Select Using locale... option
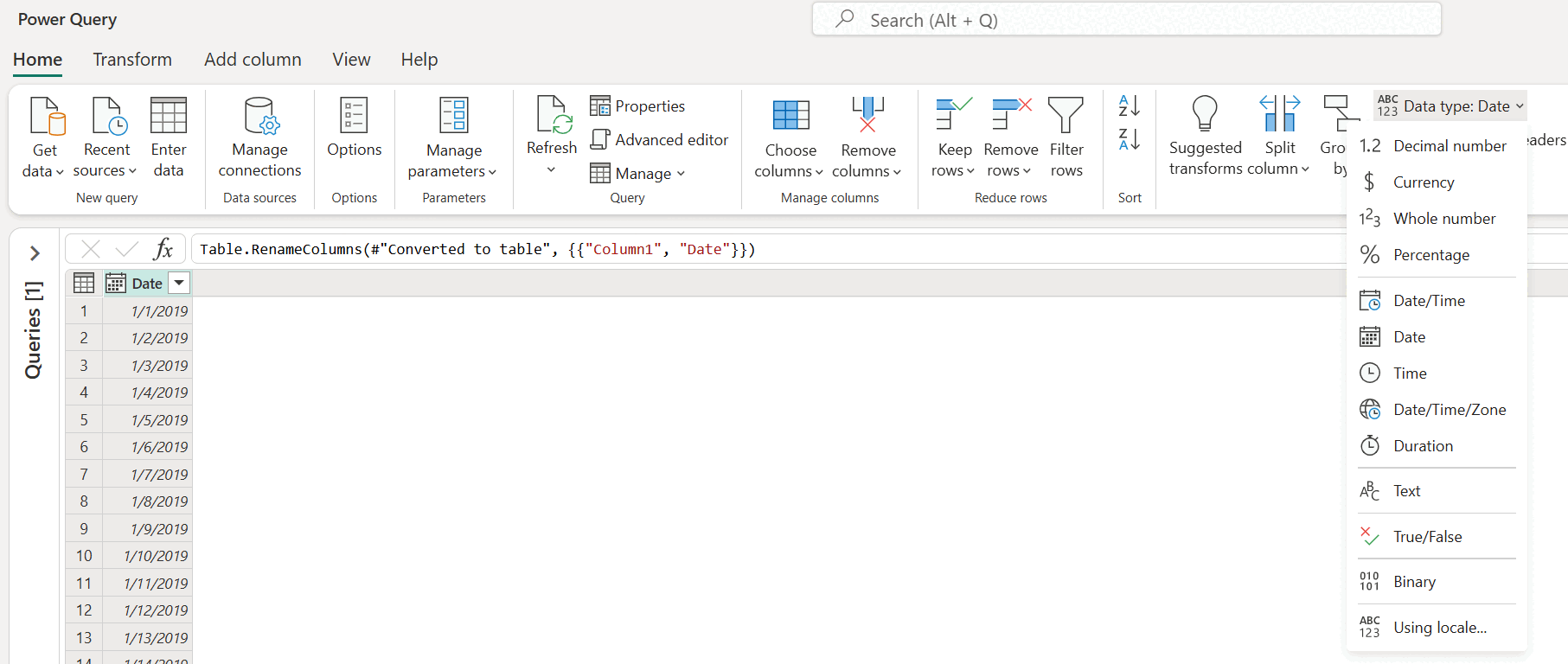The width and height of the screenshot is (1568, 664). click(x=1437, y=628)
